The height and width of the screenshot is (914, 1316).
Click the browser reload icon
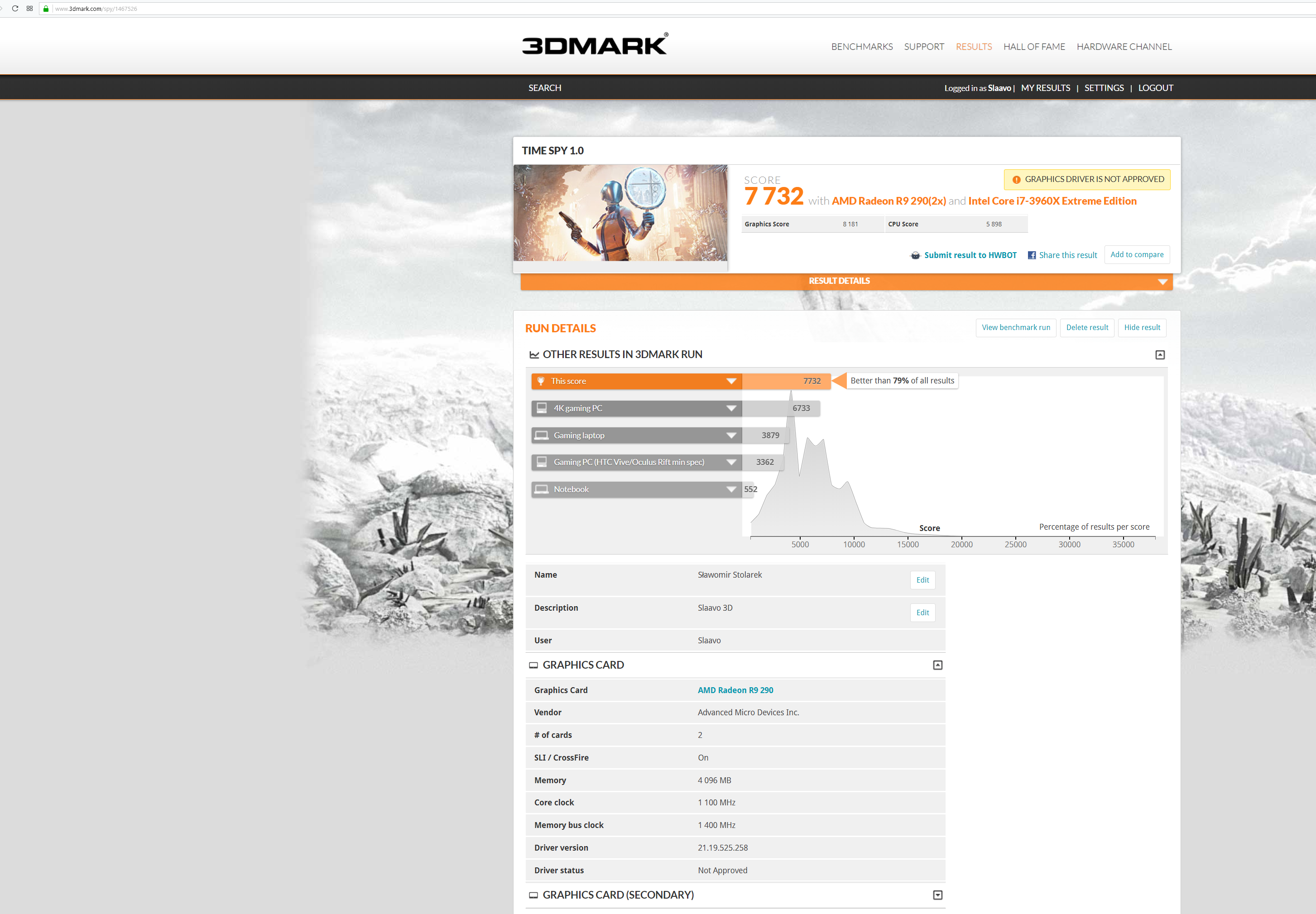15,9
